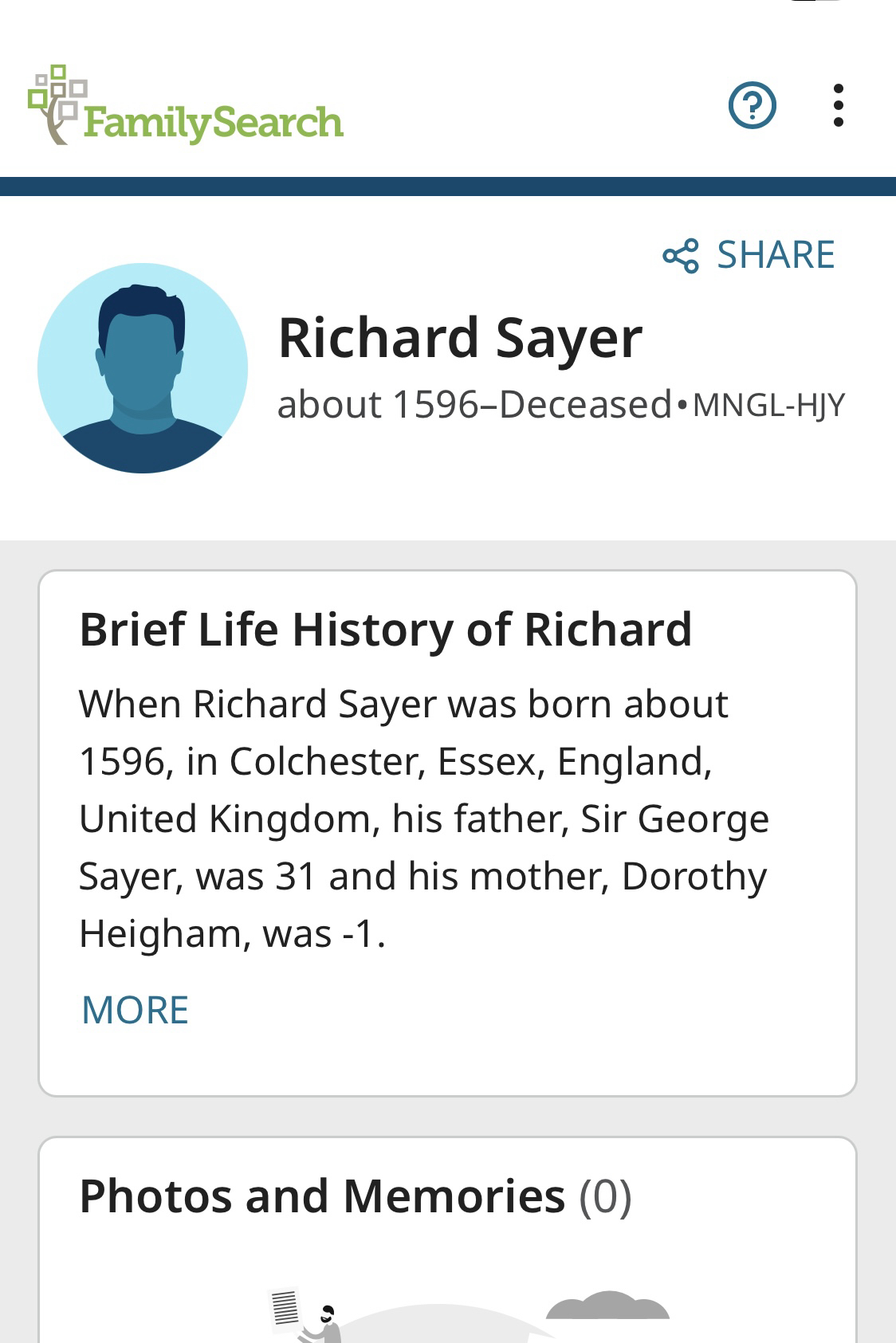This screenshot has width=896, height=1343.
Task: Open the help question mark icon
Action: click(x=752, y=105)
